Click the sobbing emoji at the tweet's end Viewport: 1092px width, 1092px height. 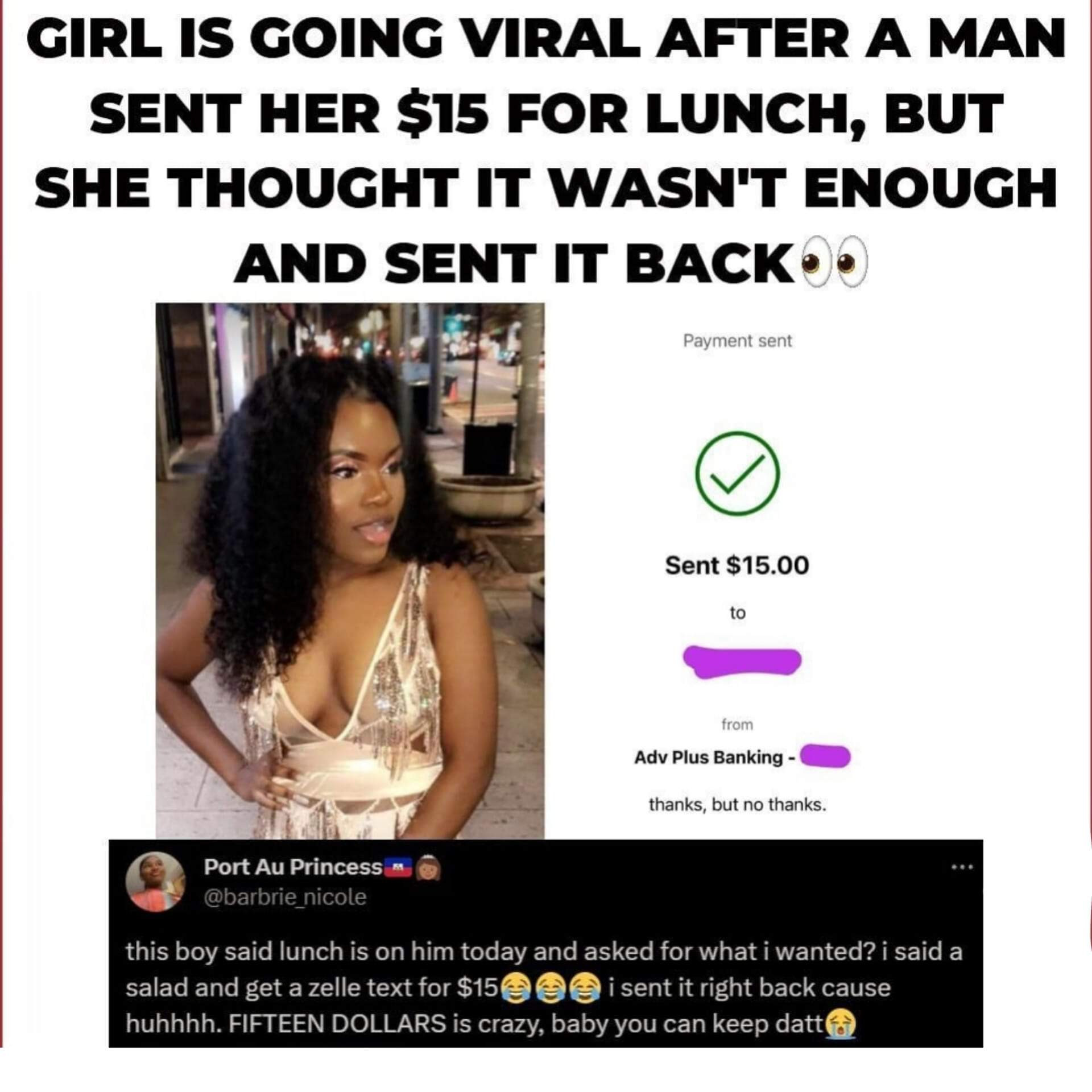[841, 1025]
